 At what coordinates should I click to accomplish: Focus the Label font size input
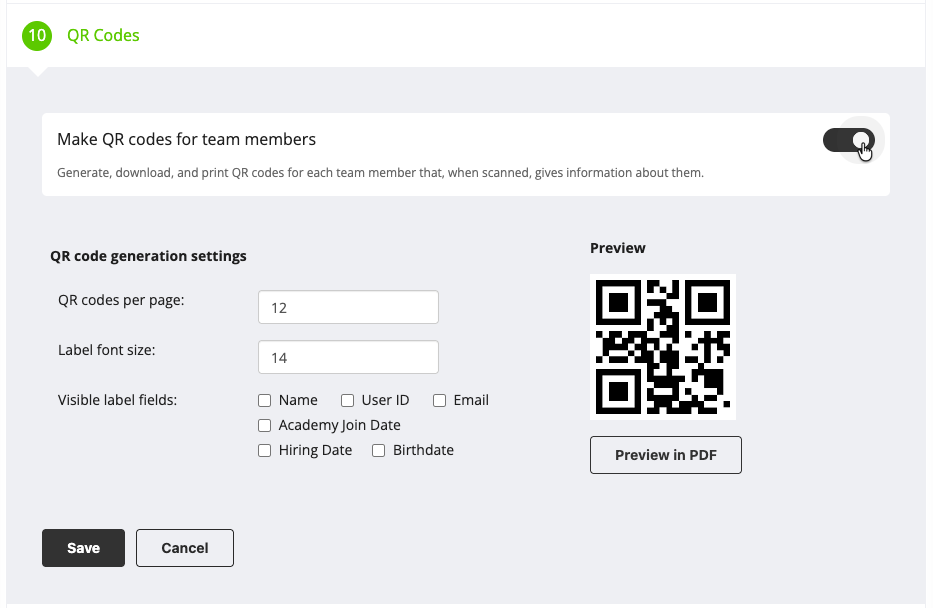click(348, 357)
